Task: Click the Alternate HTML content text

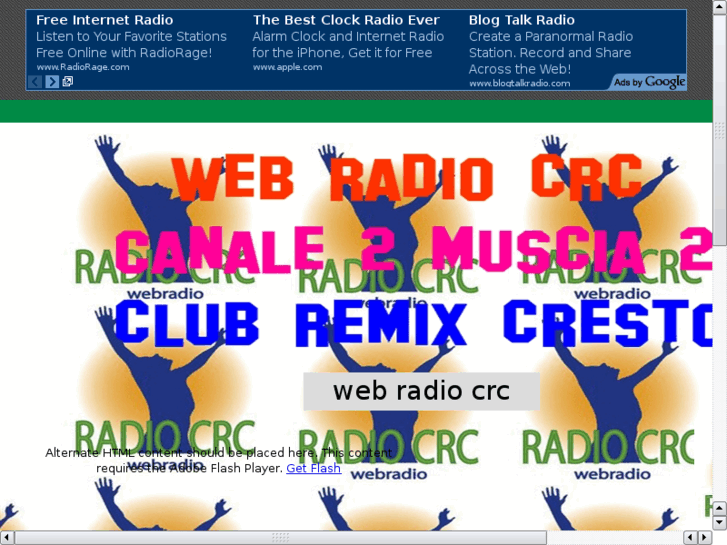Action: click(x=218, y=461)
